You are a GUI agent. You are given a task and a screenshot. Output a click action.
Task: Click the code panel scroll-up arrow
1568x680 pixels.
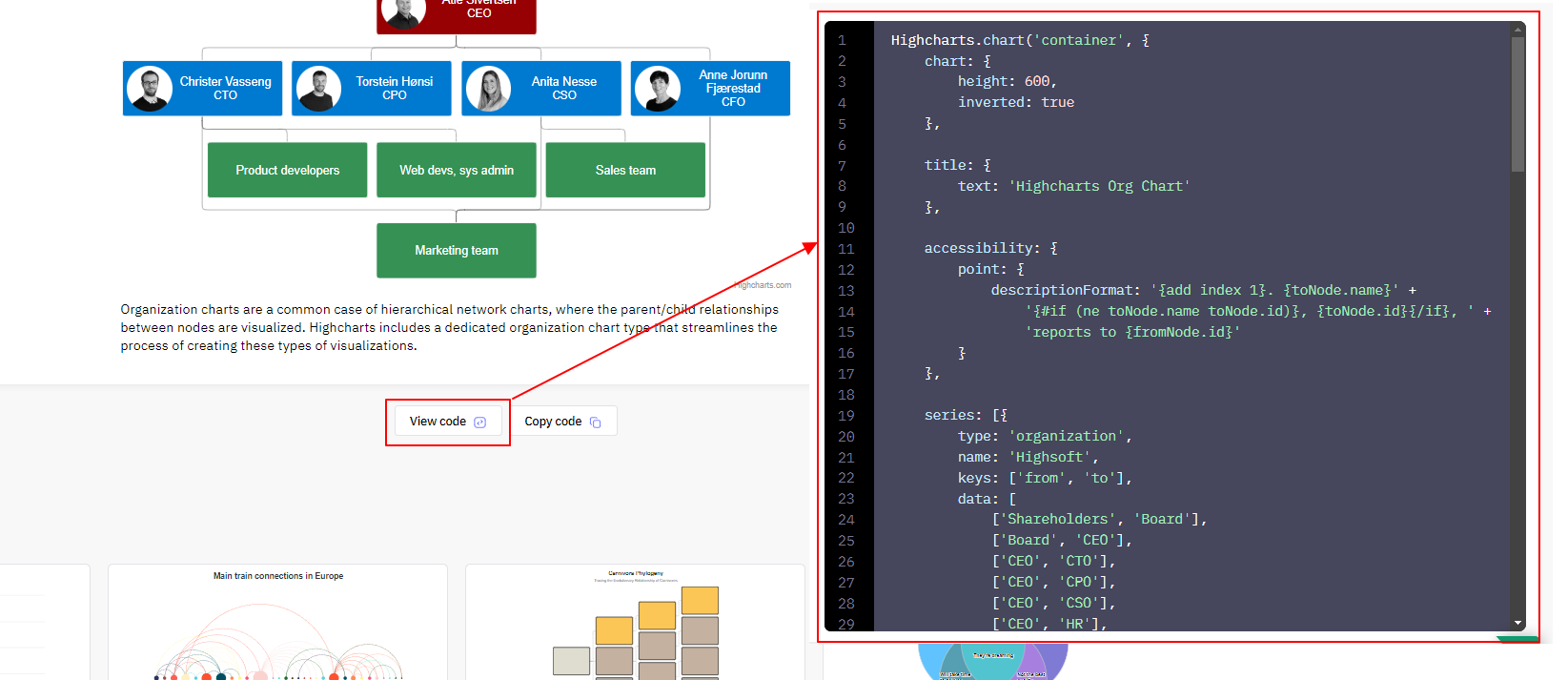coord(1517,30)
